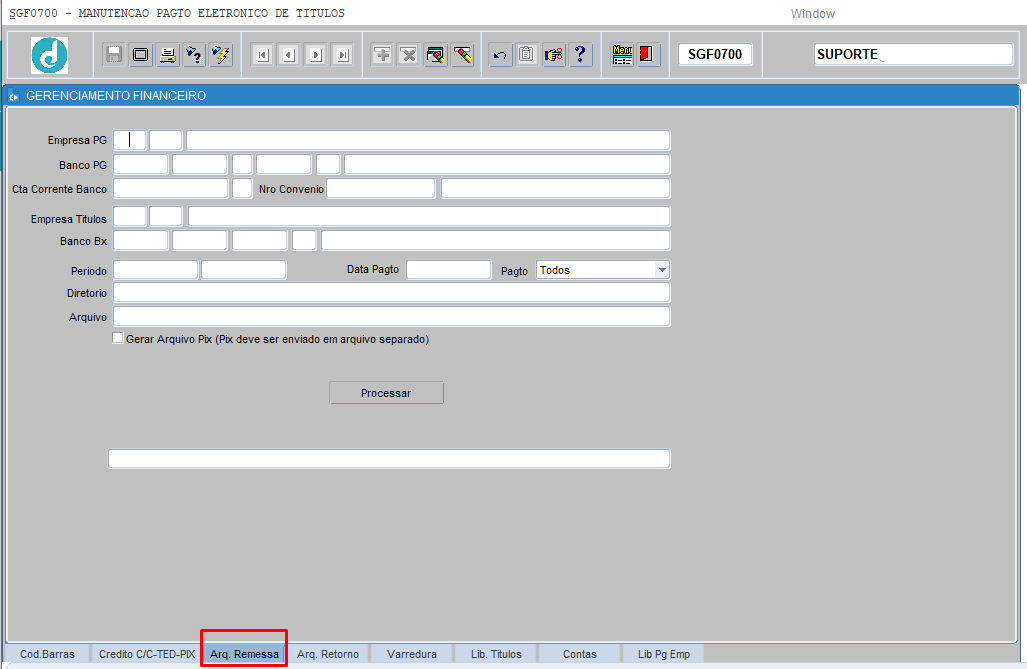Click the printer toolbar icon
The width and height of the screenshot is (1027, 669).
(168, 55)
